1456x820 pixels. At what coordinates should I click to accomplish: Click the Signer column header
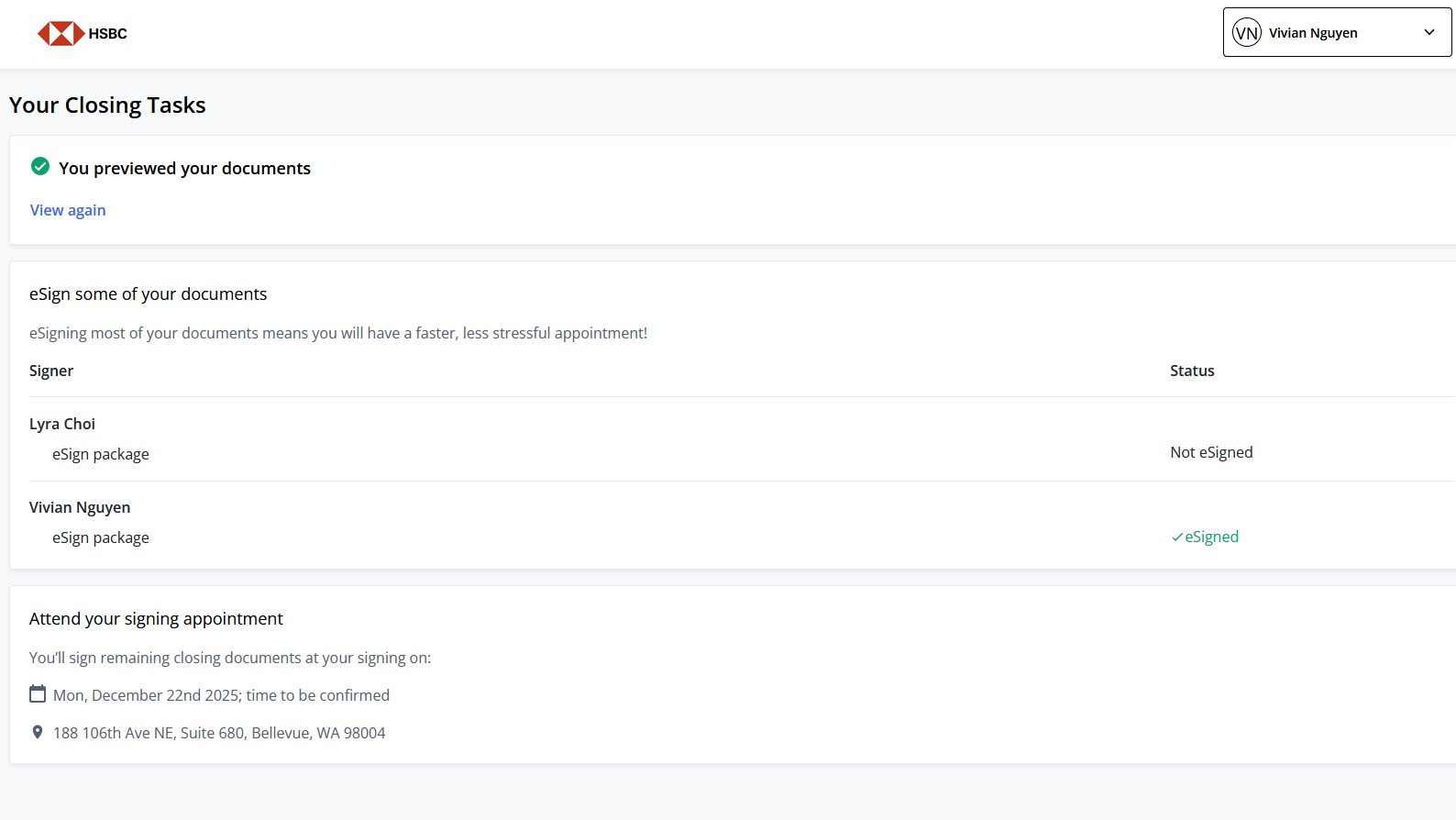point(51,371)
